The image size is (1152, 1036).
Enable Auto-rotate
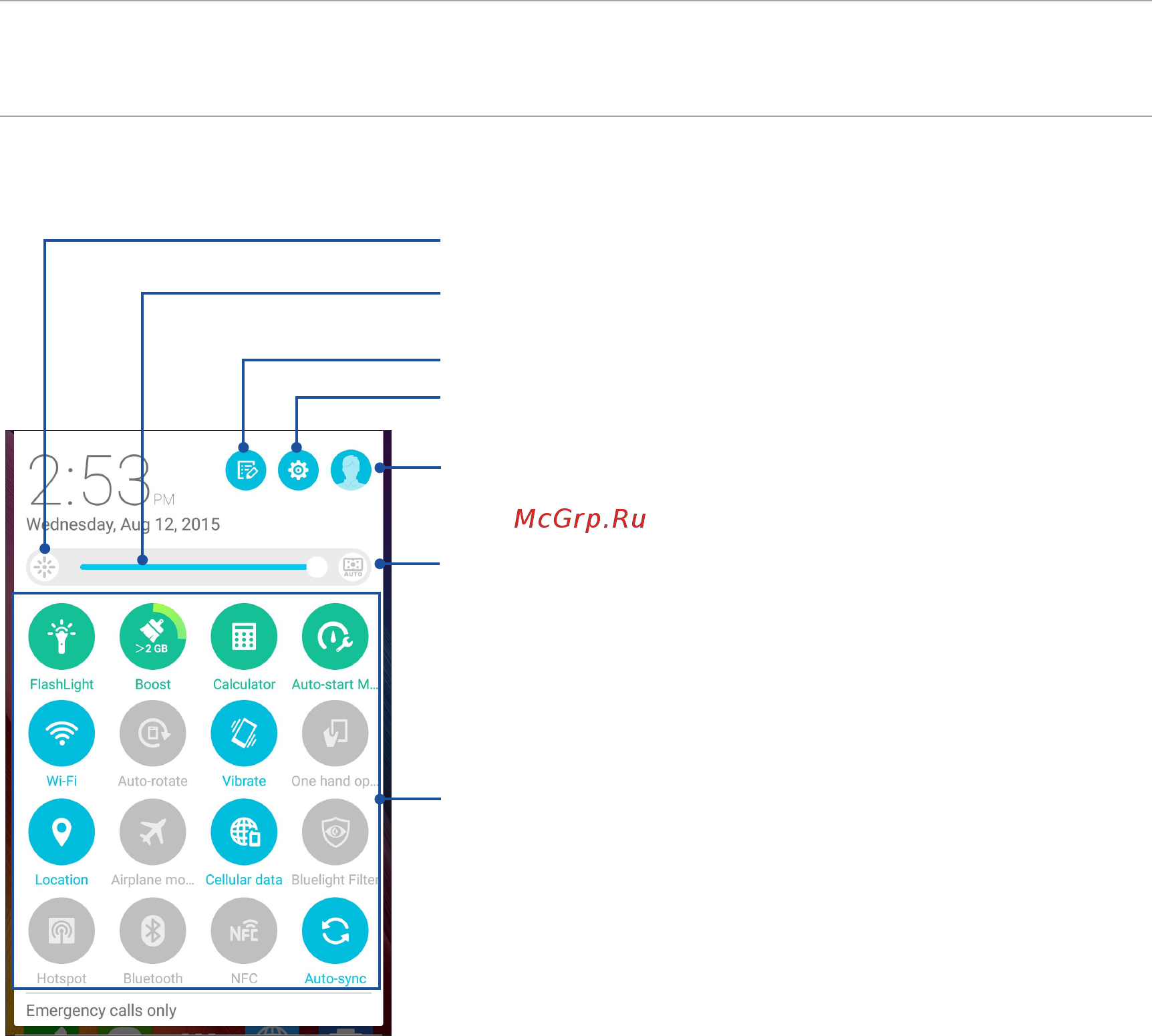(x=153, y=733)
